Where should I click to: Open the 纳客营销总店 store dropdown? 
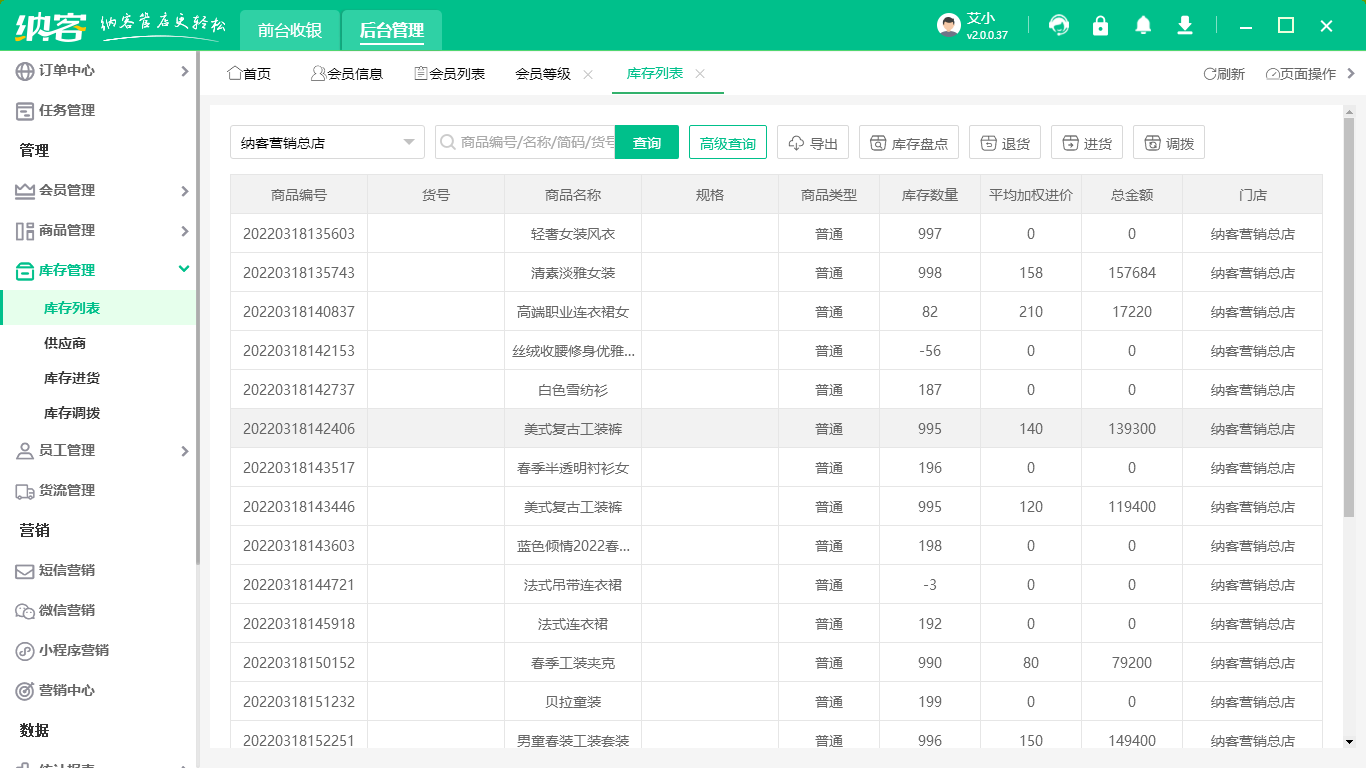pyautogui.click(x=327, y=142)
